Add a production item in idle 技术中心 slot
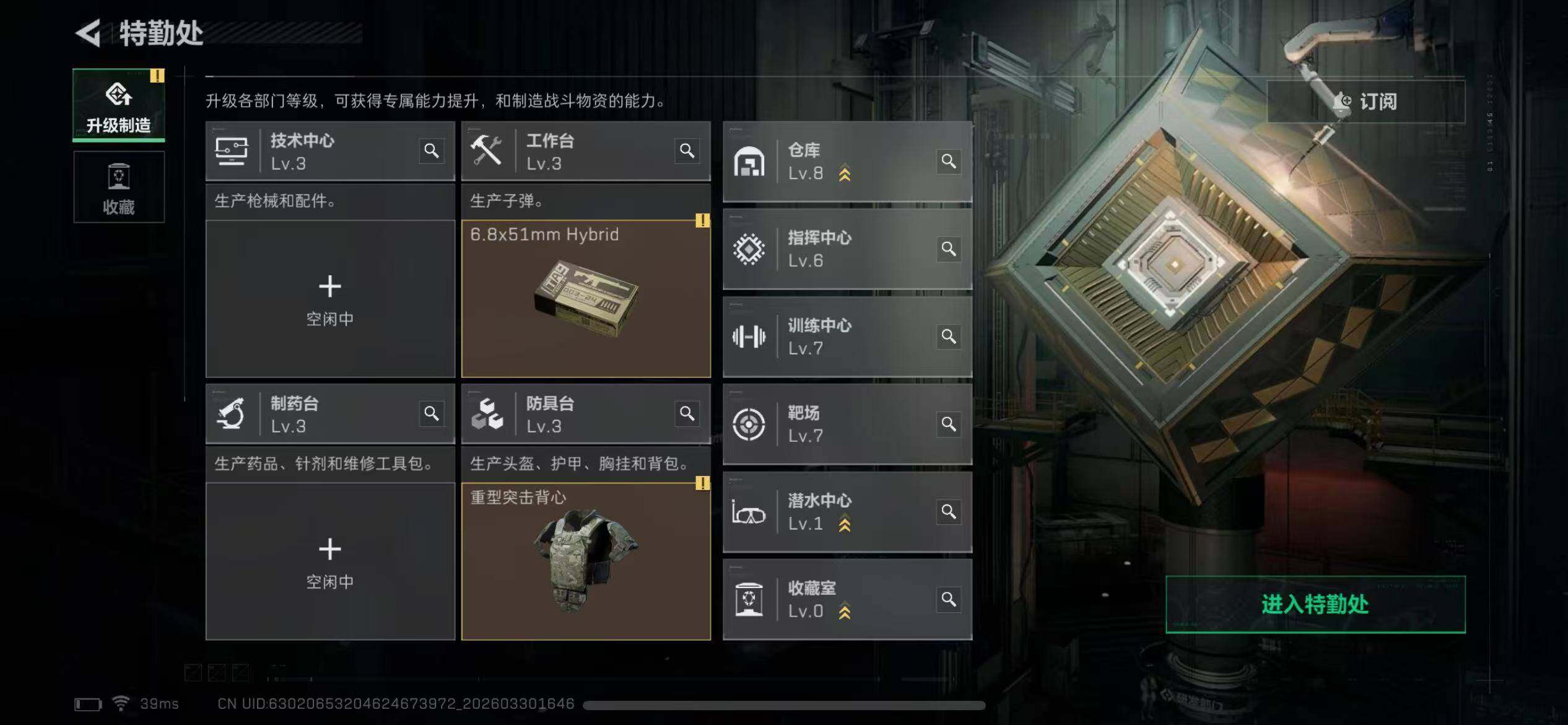Screen dimensions: 1568x725 tap(330, 299)
